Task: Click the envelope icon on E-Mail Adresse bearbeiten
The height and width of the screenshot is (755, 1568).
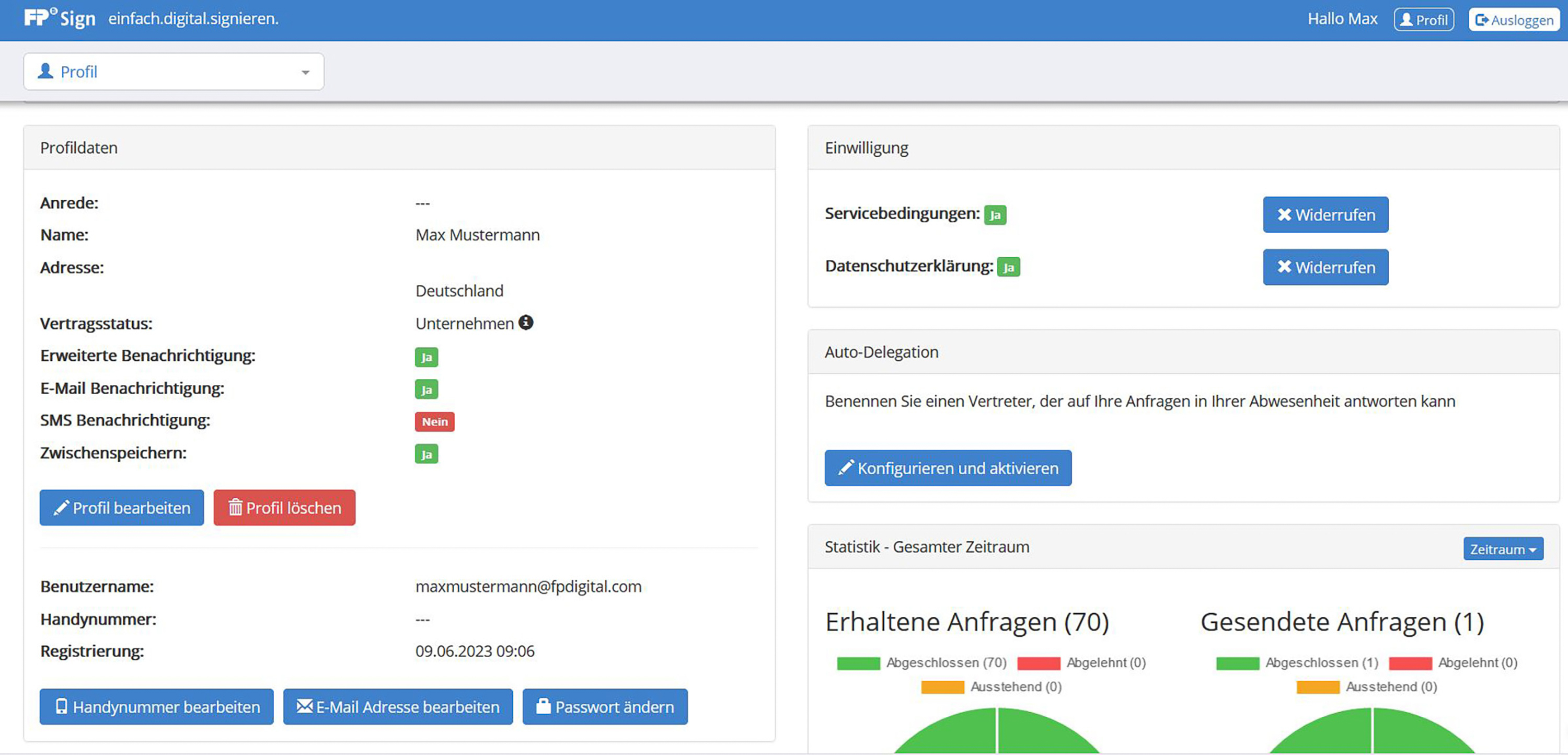Action: (305, 706)
